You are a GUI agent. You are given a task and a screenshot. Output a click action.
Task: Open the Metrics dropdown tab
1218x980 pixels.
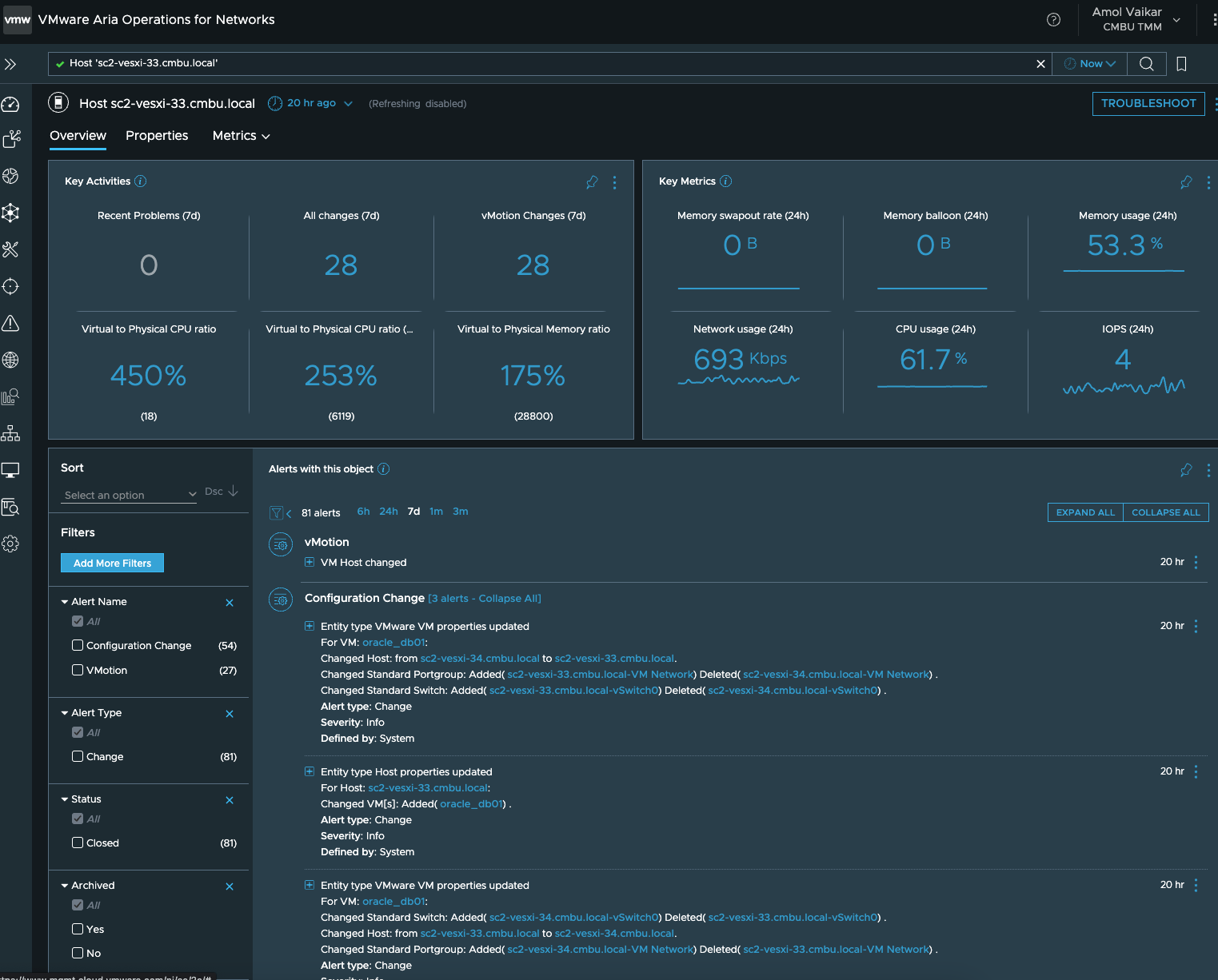[x=242, y=136]
